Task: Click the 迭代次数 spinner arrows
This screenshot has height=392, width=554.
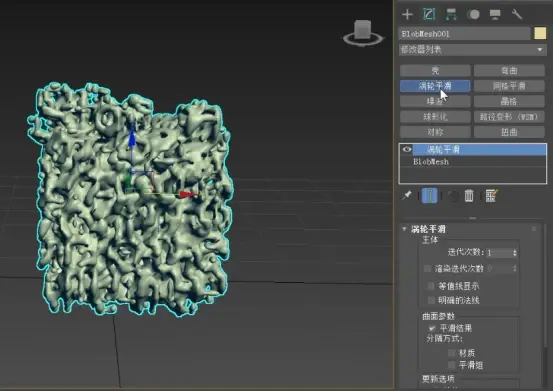Action: (515, 253)
